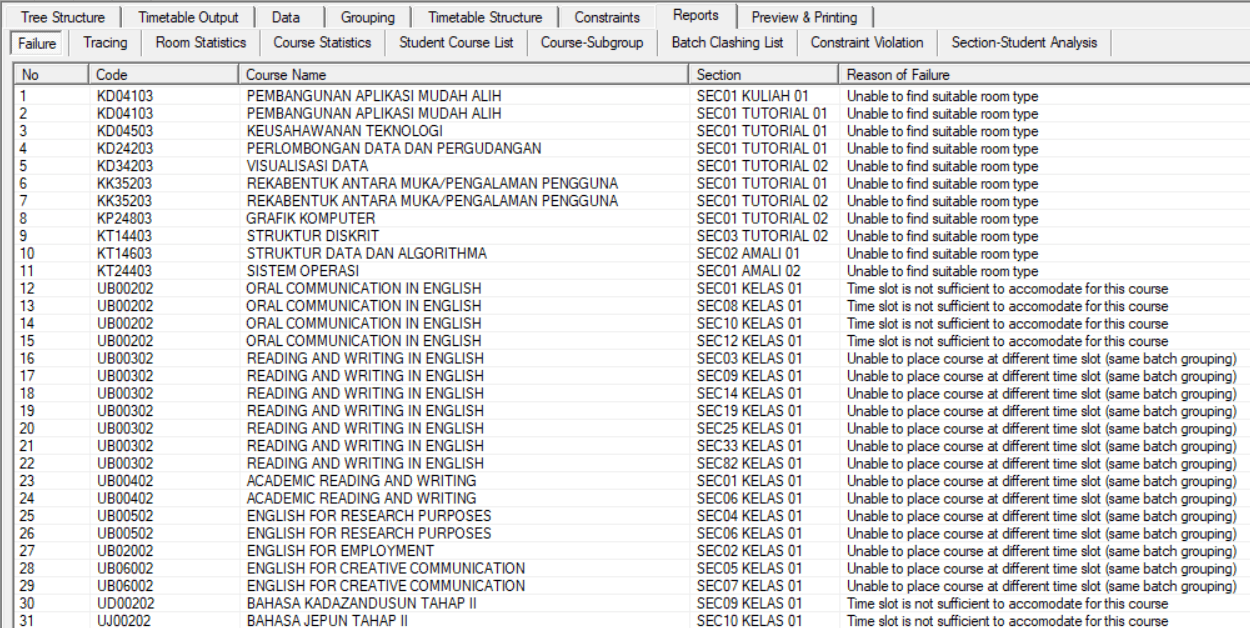Select SEC07 KELAS 01 section cell
The image size is (1250, 628).
pos(749,586)
